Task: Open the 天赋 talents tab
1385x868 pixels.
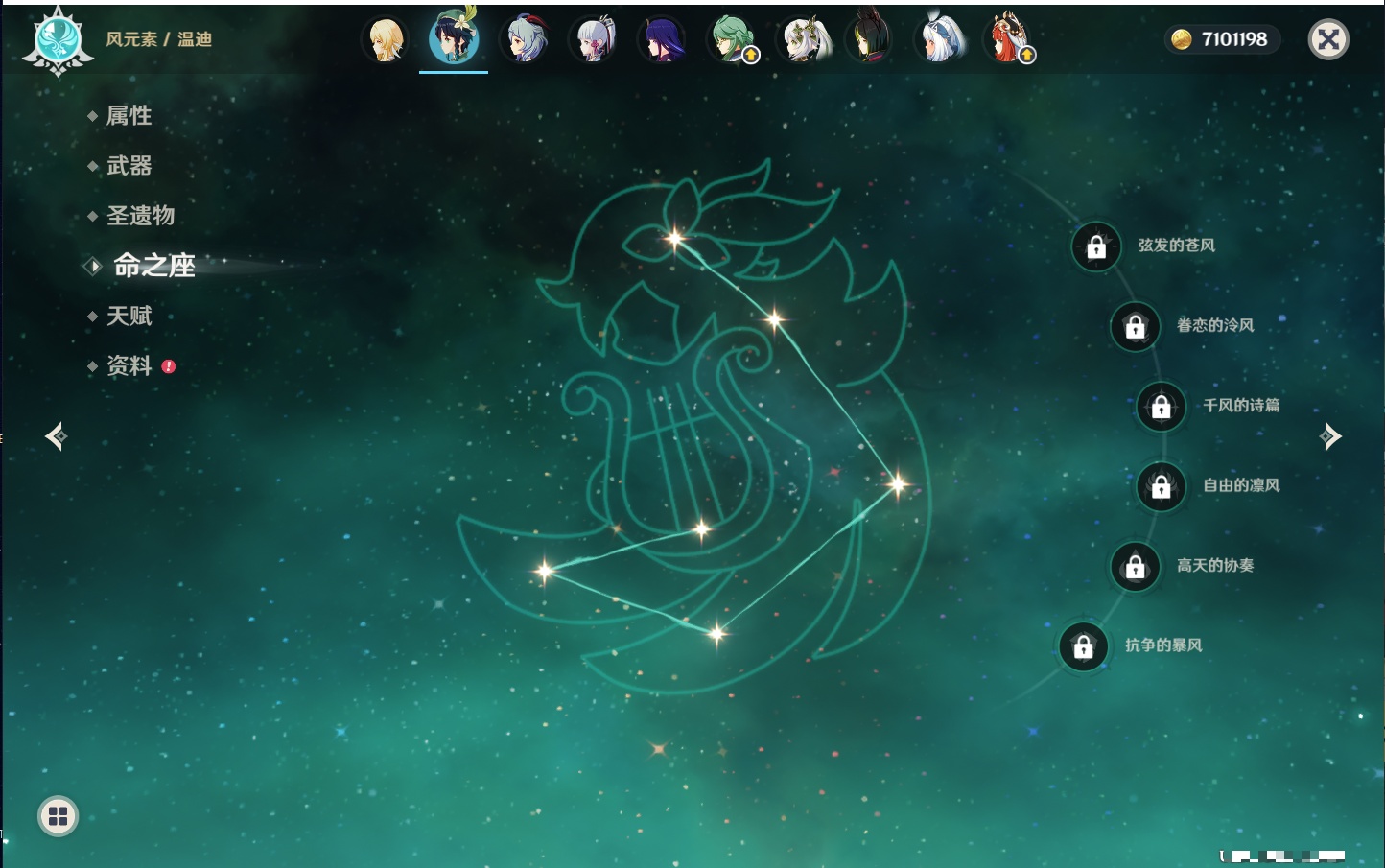Action: tap(129, 316)
